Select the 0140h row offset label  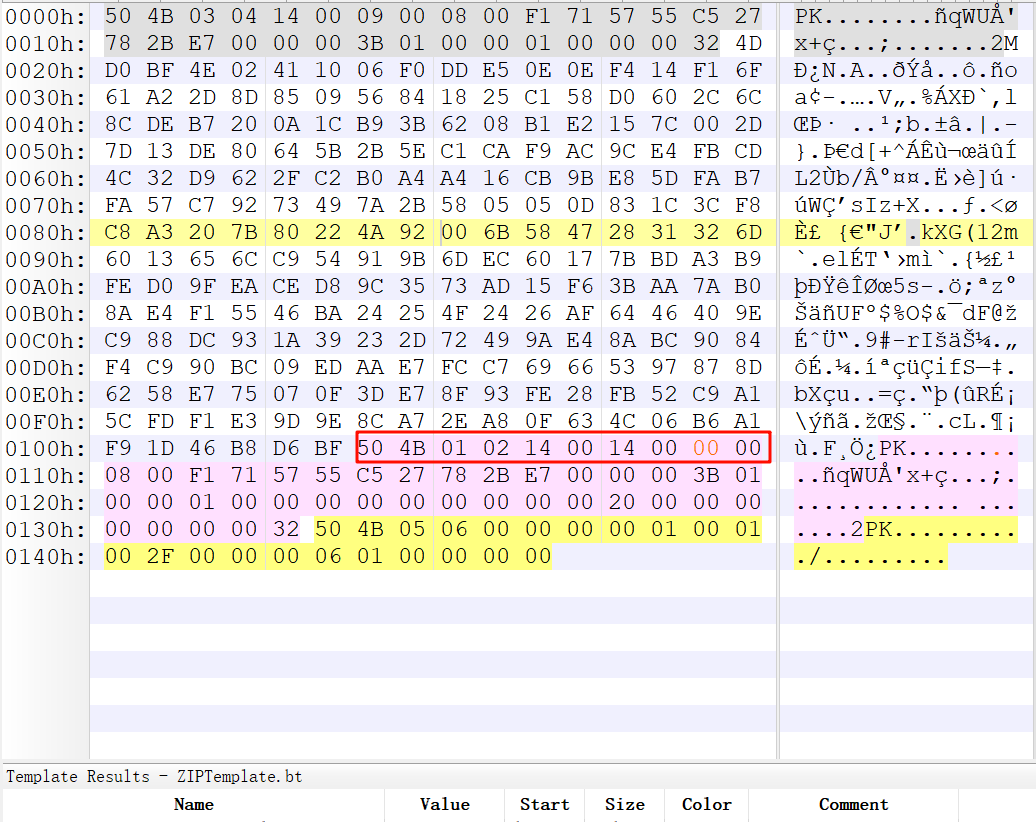tap(45, 557)
